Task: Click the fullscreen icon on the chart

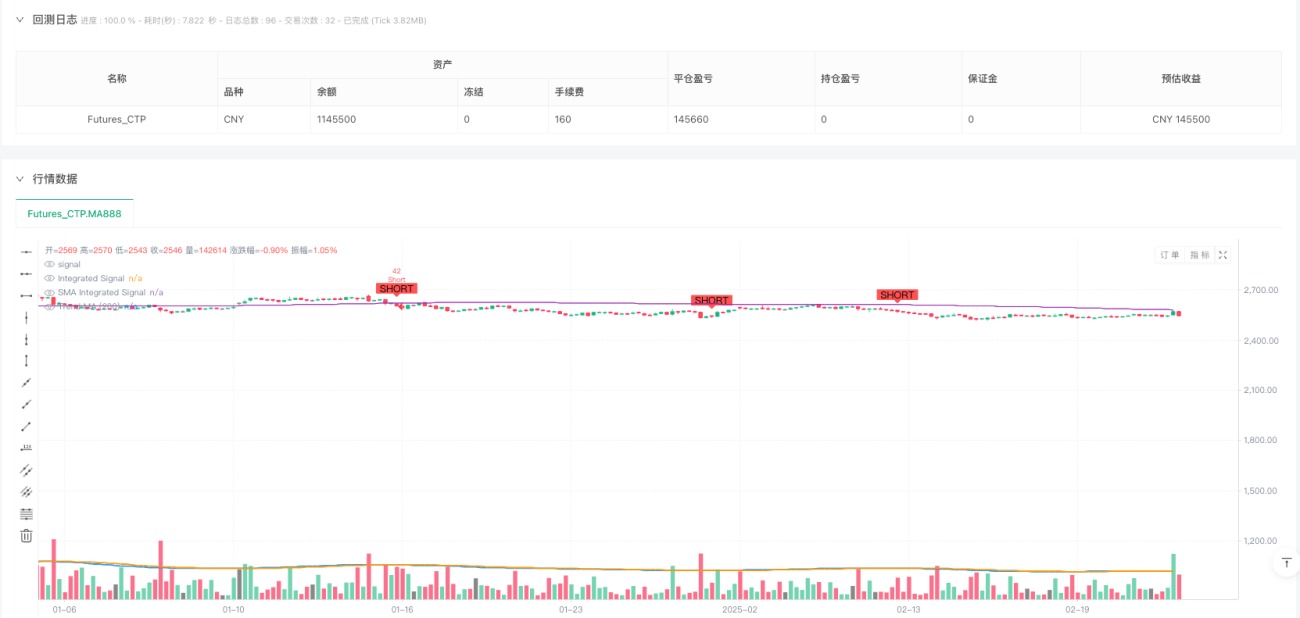Action: coord(1222,255)
